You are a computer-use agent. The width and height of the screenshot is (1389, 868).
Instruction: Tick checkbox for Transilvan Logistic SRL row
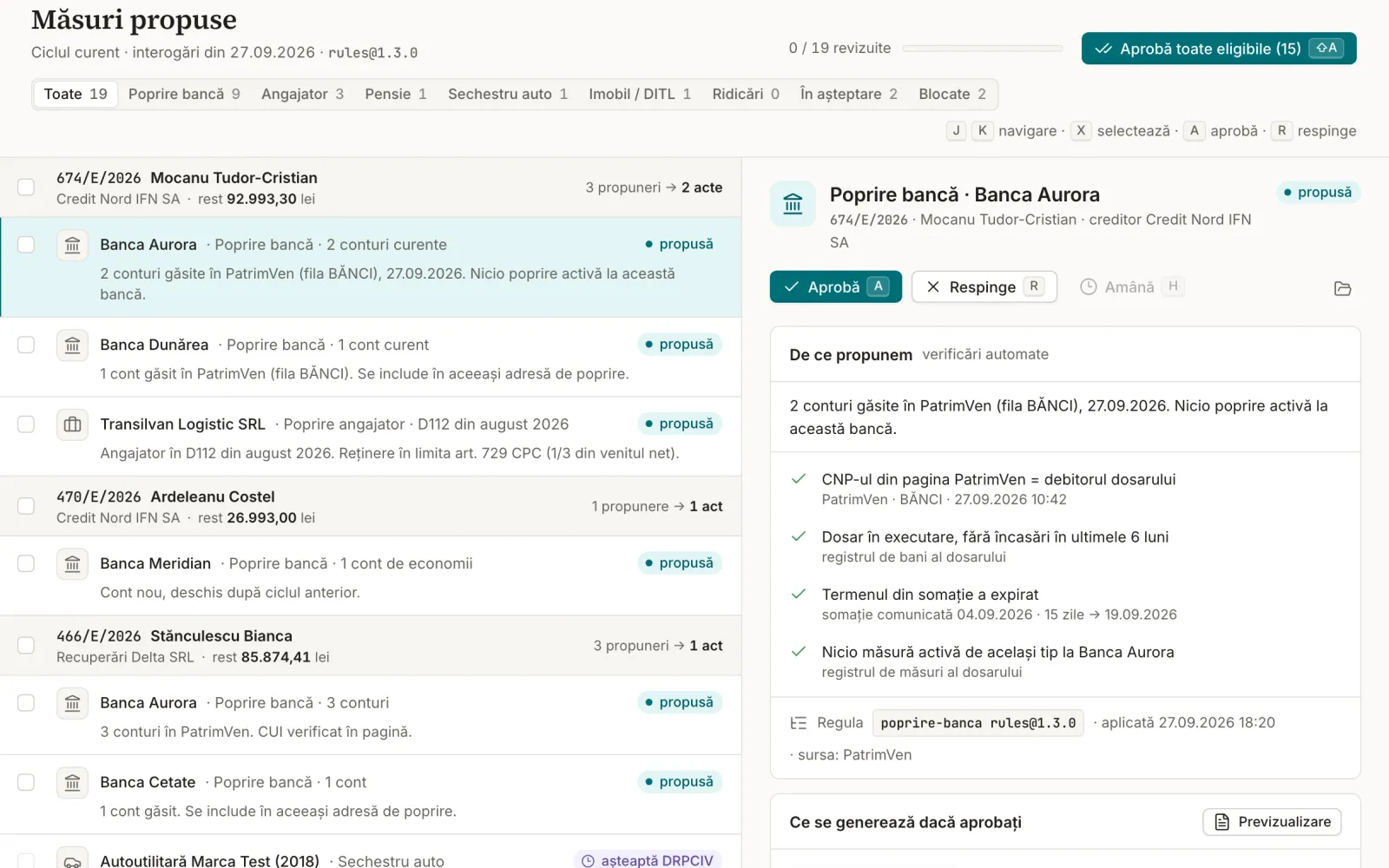[26, 424]
